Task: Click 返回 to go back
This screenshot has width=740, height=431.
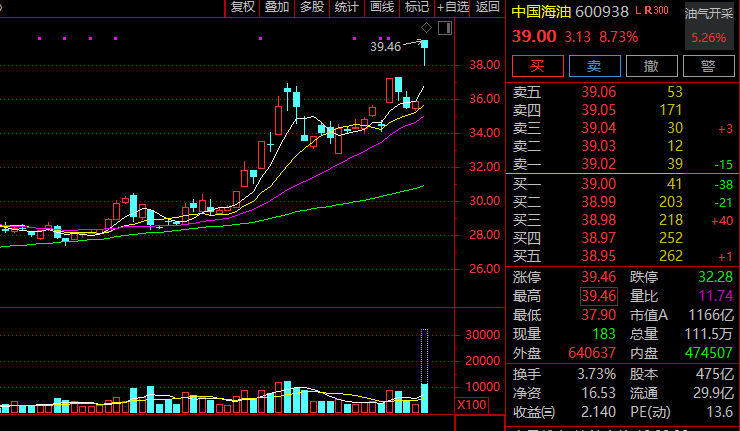Action: (488, 8)
